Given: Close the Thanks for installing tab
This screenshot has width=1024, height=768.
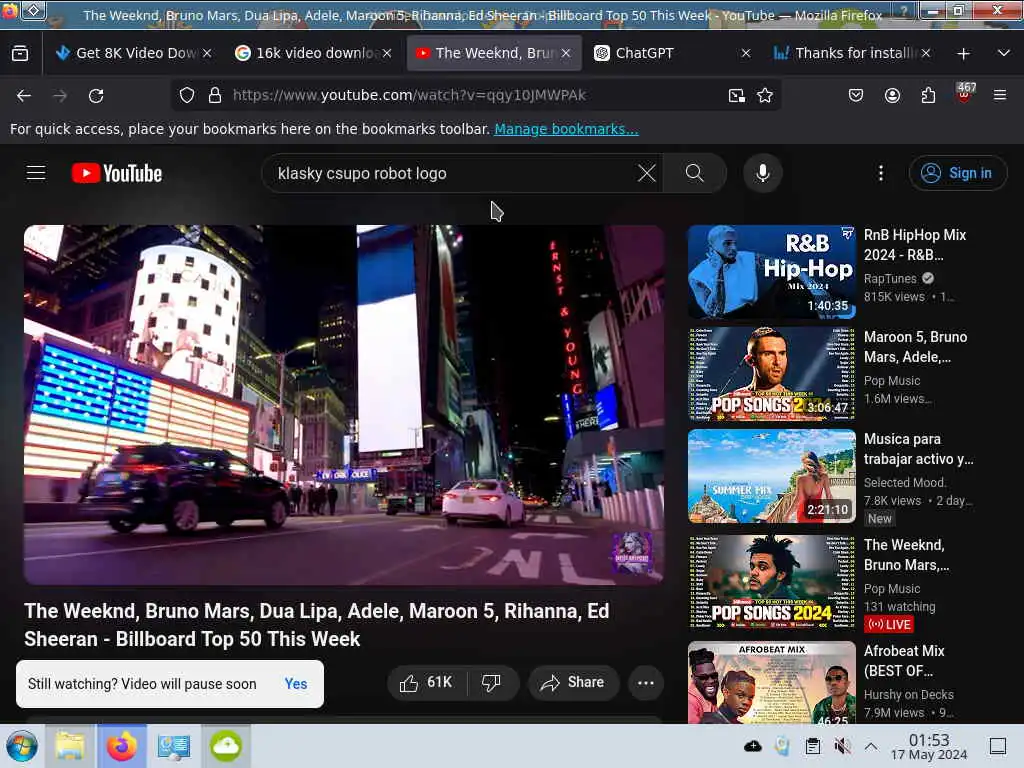Looking at the screenshot, I should 926,53.
